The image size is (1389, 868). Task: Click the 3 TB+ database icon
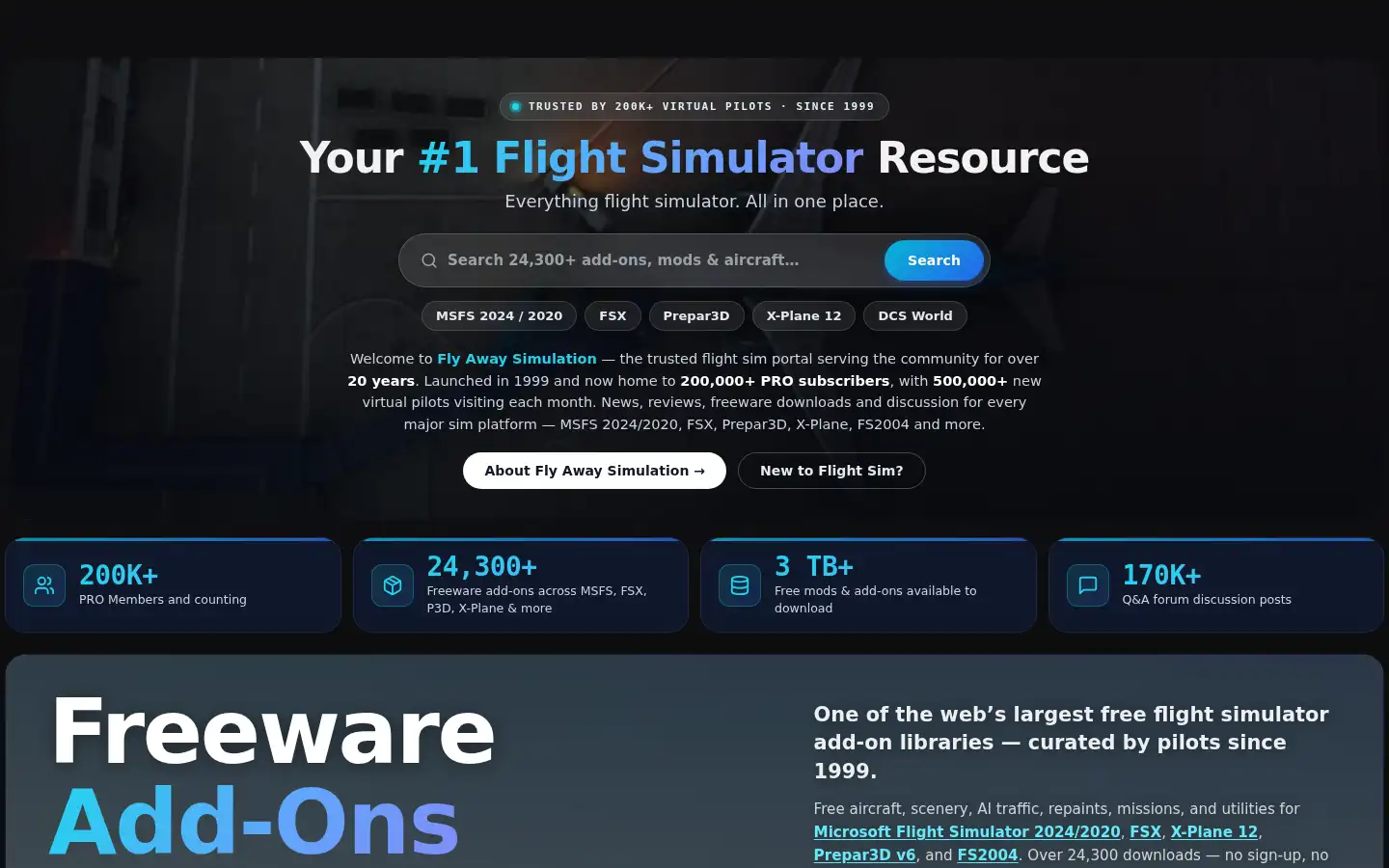740,585
